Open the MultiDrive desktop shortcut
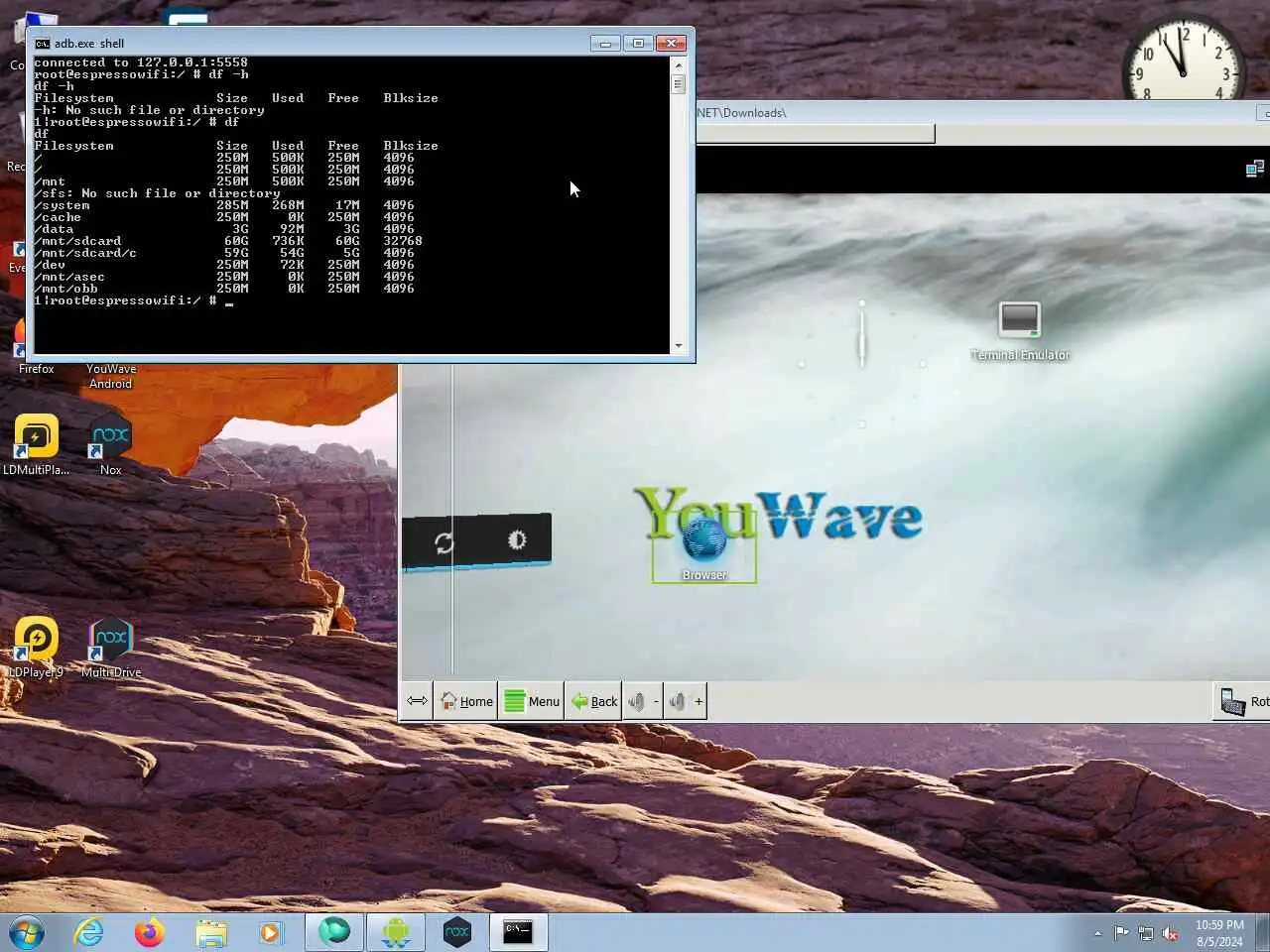This screenshot has width=1270, height=952. [x=110, y=648]
